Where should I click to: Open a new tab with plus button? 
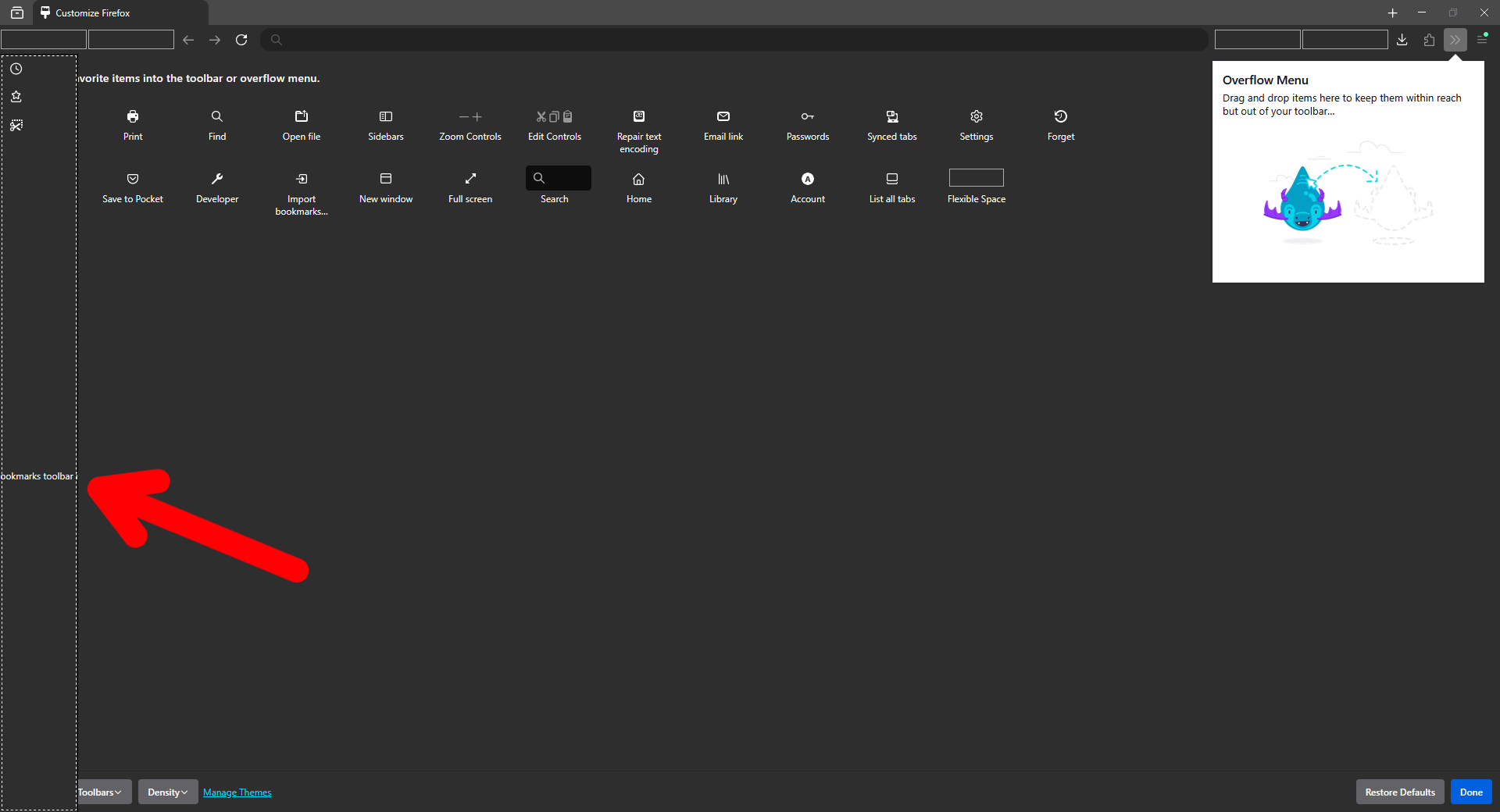1392,13
